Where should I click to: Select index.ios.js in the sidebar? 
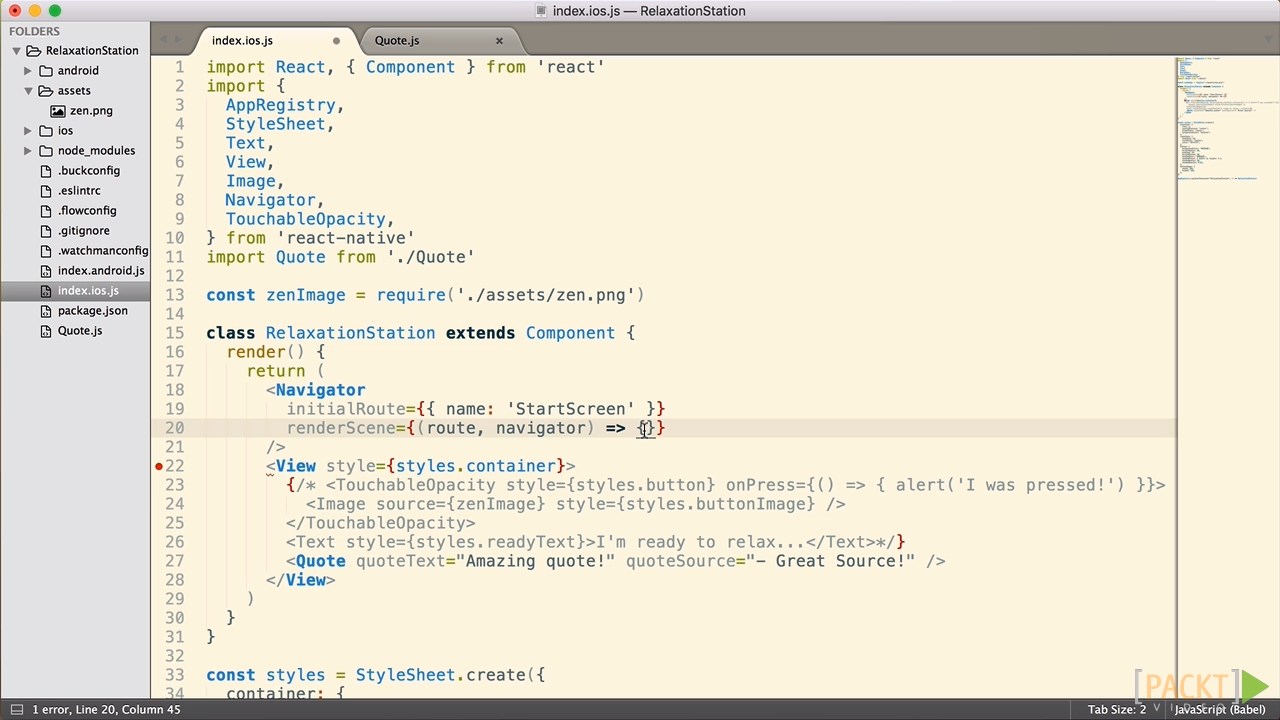(x=88, y=291)
